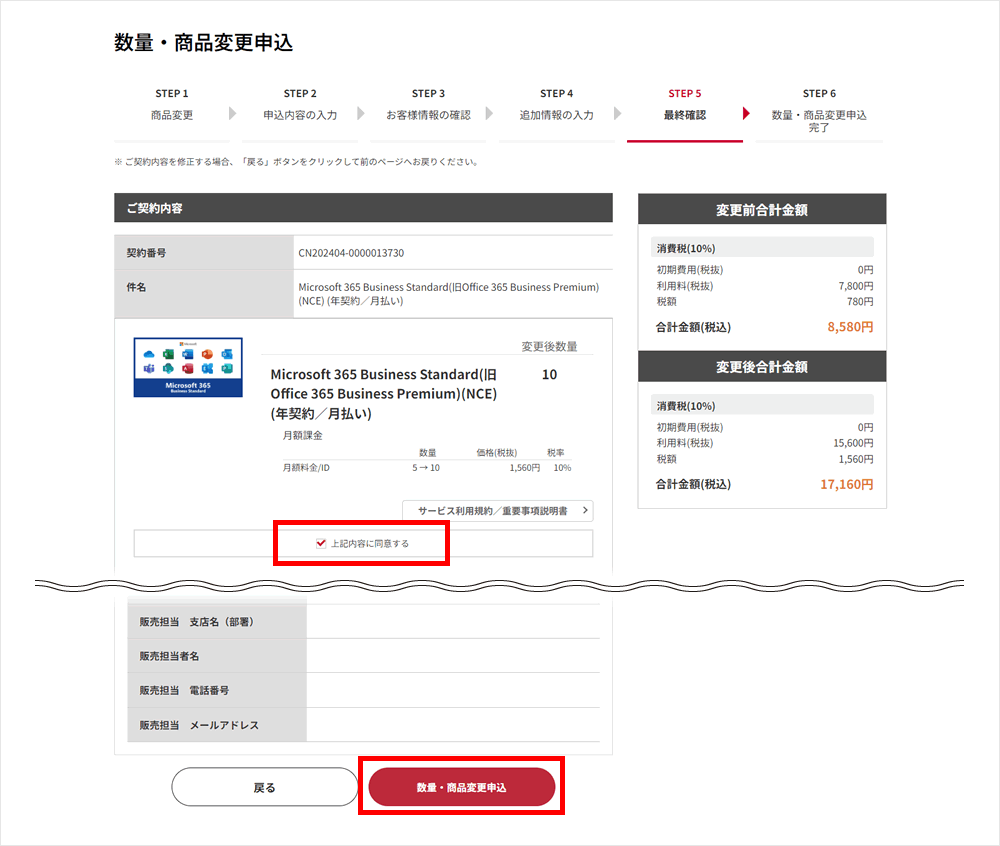This screenshot has width=1000, height=846.
Task: Click the 数量・商品変更申込 submit button
Action: click(x=462, y=787)
